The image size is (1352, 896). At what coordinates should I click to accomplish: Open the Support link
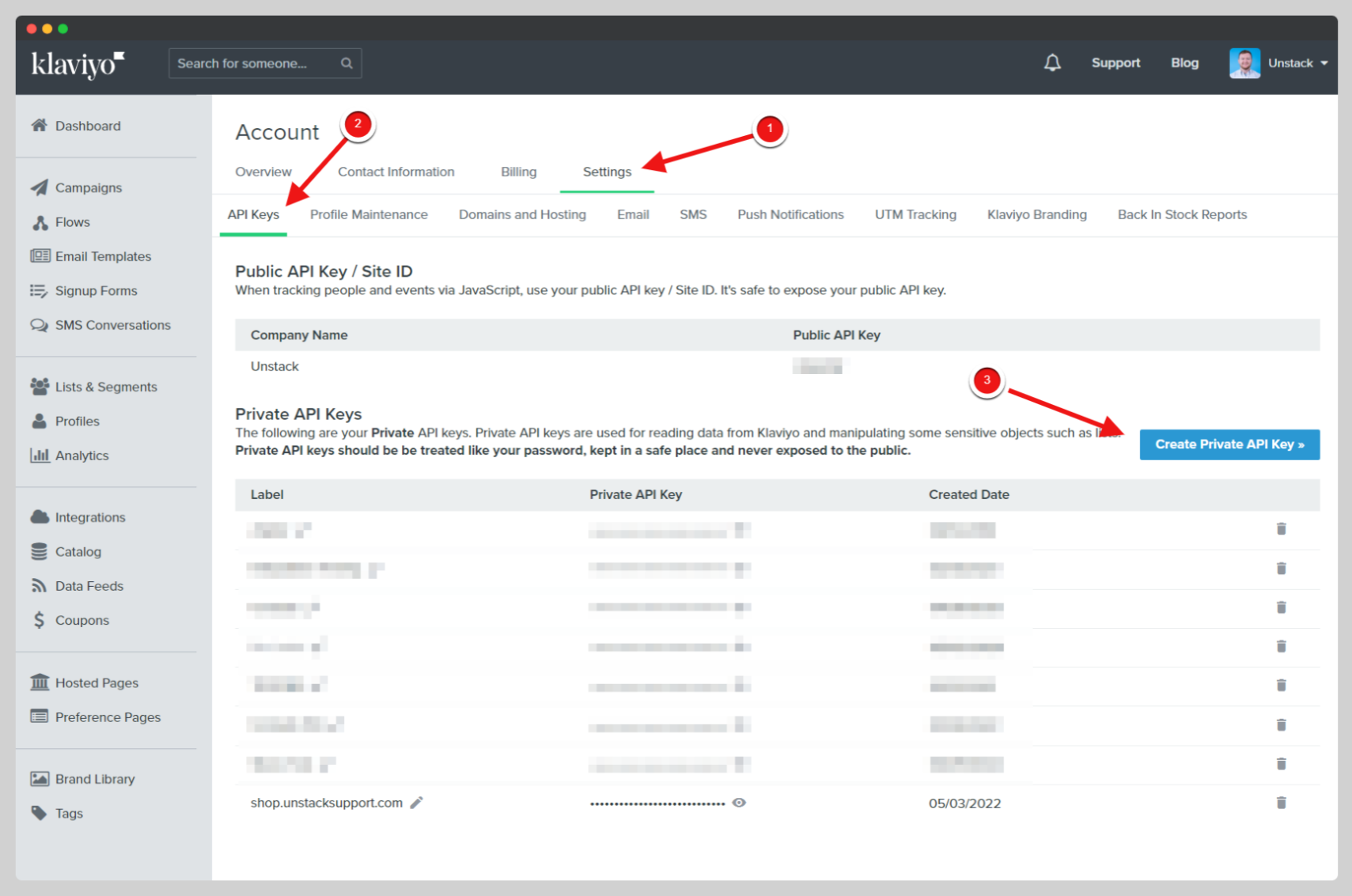1115,62
